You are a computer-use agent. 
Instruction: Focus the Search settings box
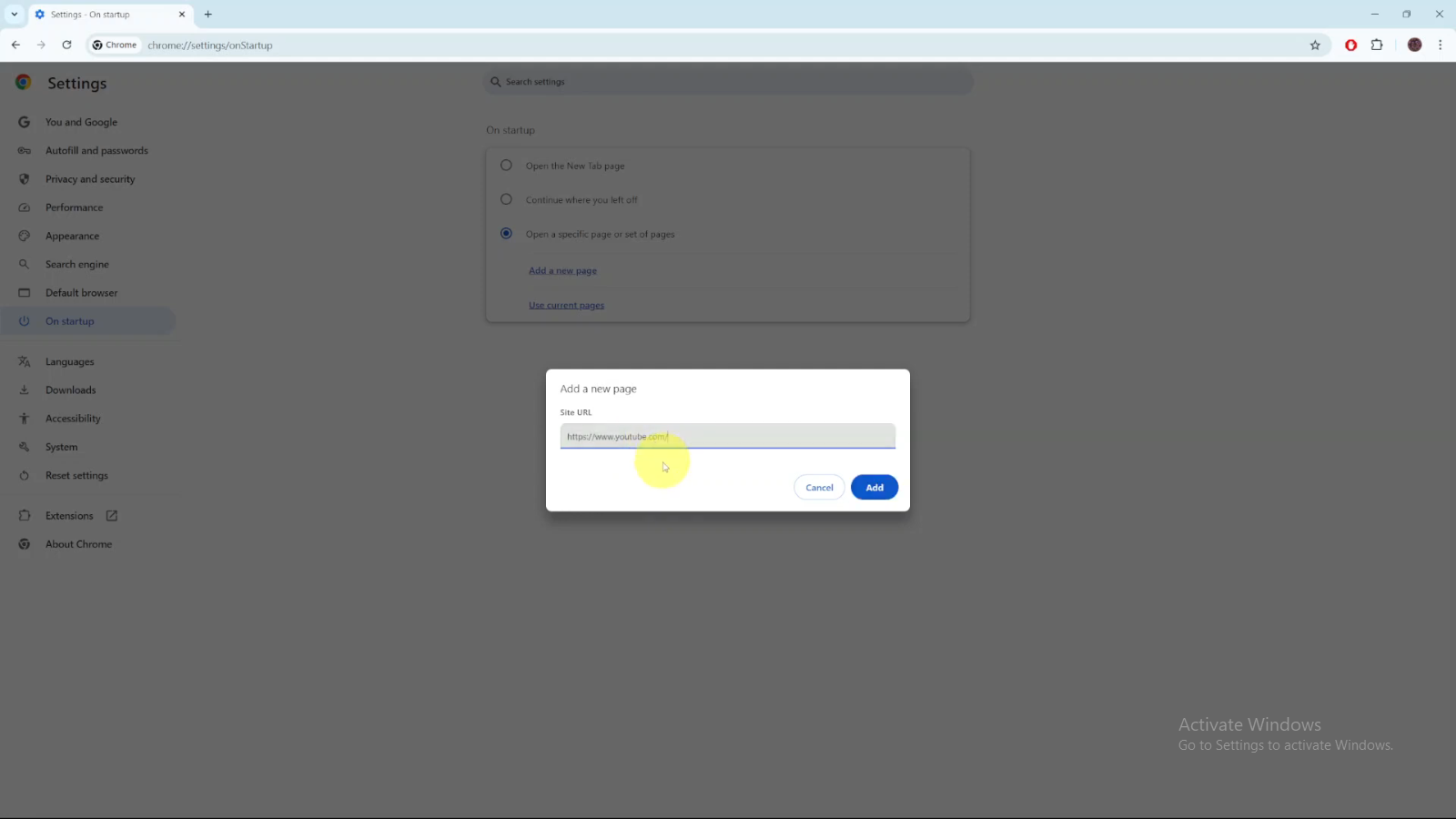pos(728,82)
